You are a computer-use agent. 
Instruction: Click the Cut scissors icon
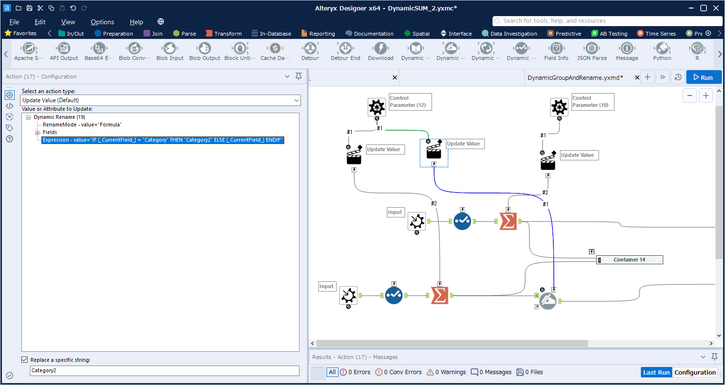40,8
